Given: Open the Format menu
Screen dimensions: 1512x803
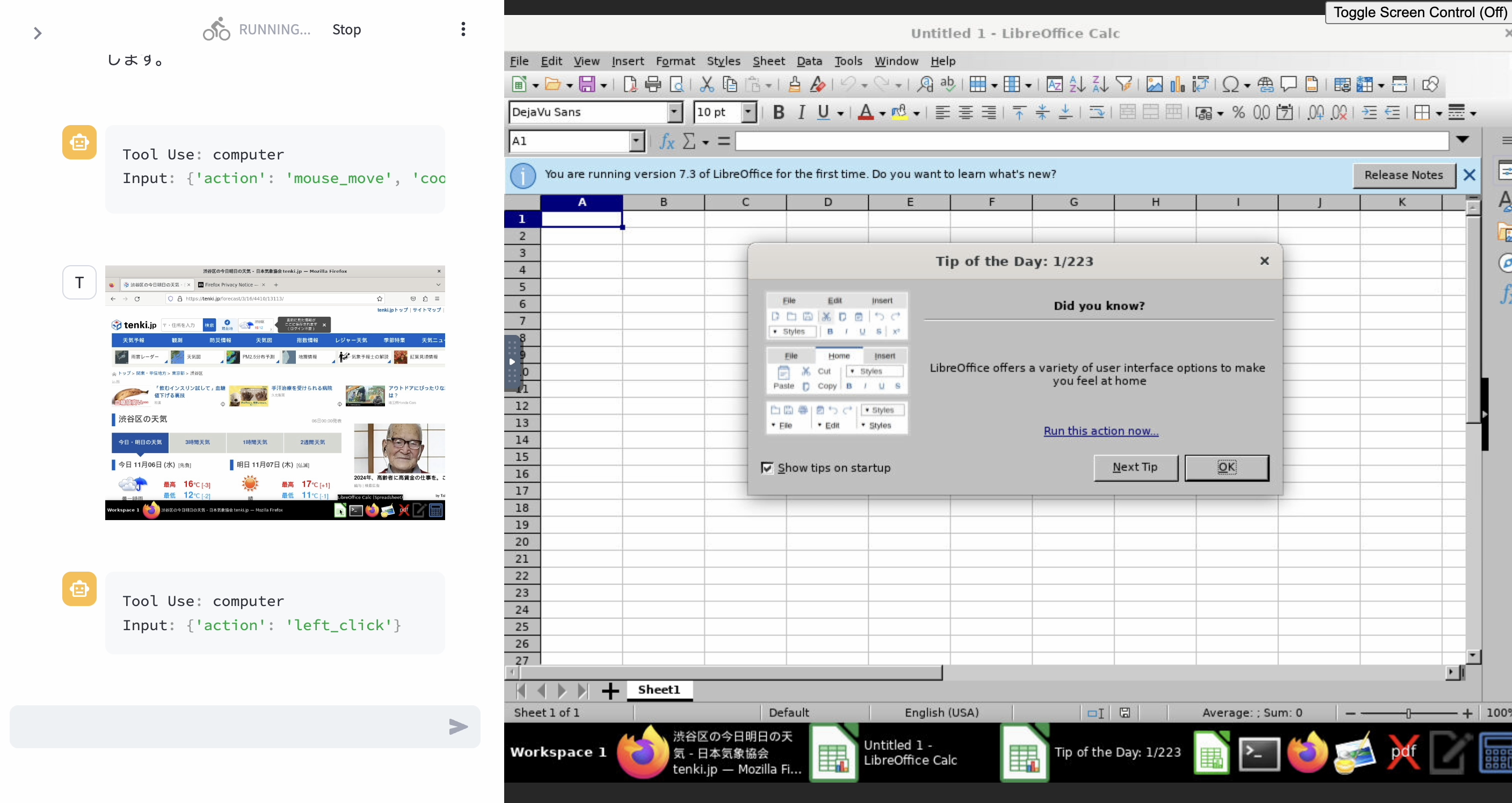Looking at the screenshot, I should 675,61.
